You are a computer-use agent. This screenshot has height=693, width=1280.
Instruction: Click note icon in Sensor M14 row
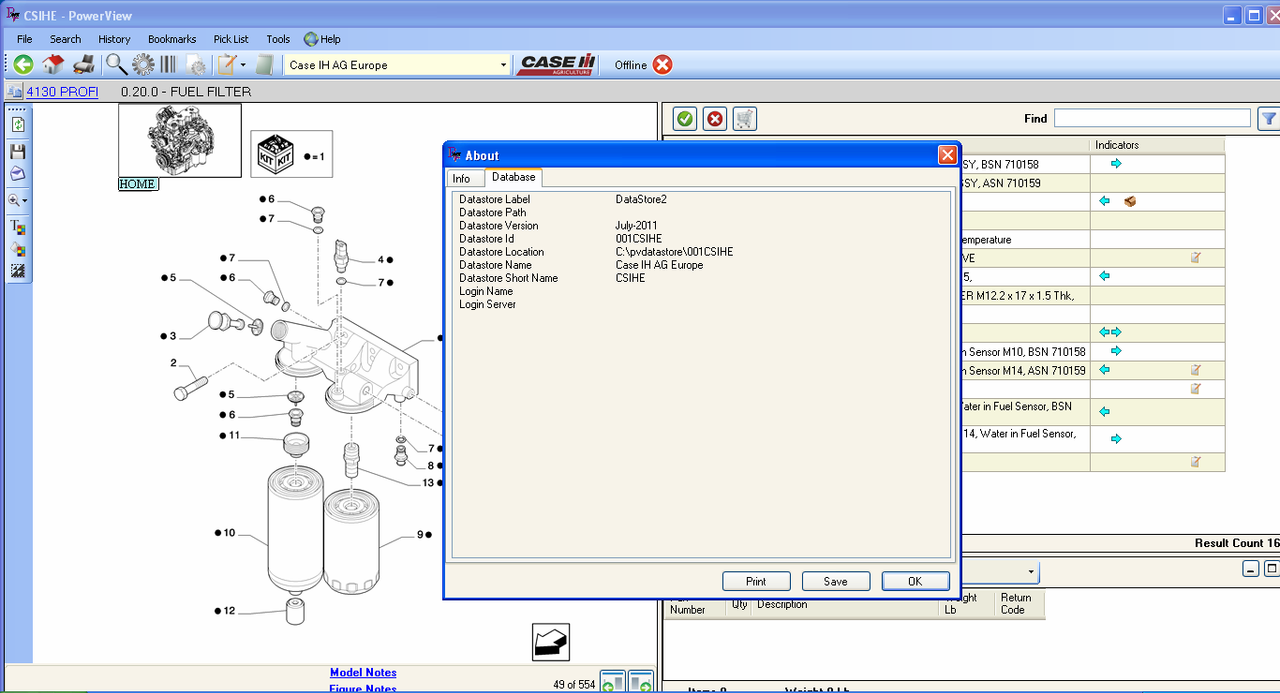tap(1195, 370)
